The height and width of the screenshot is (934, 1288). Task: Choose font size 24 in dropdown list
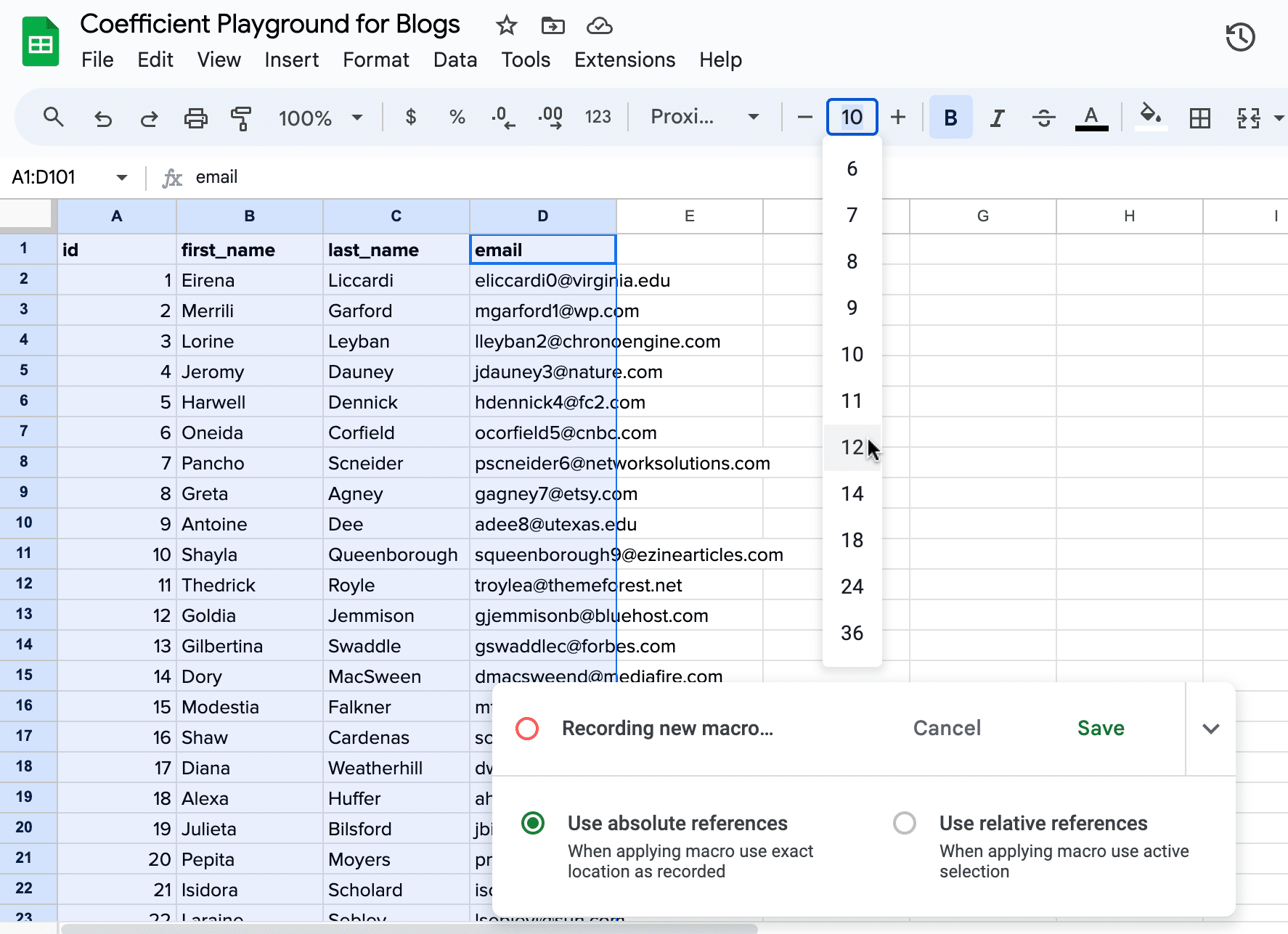click(x=852, y=586)
